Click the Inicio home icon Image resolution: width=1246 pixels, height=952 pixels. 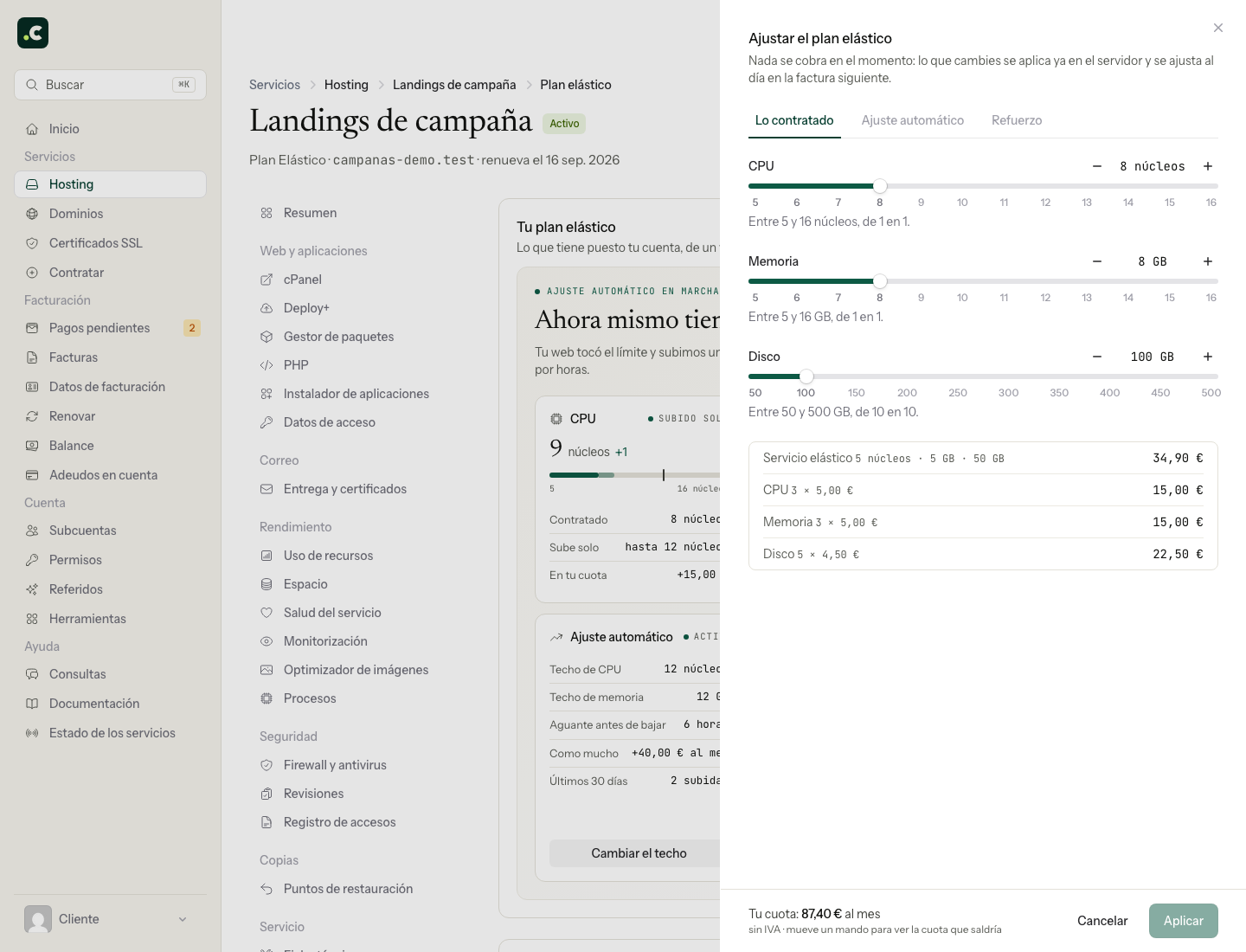[32, 129]
